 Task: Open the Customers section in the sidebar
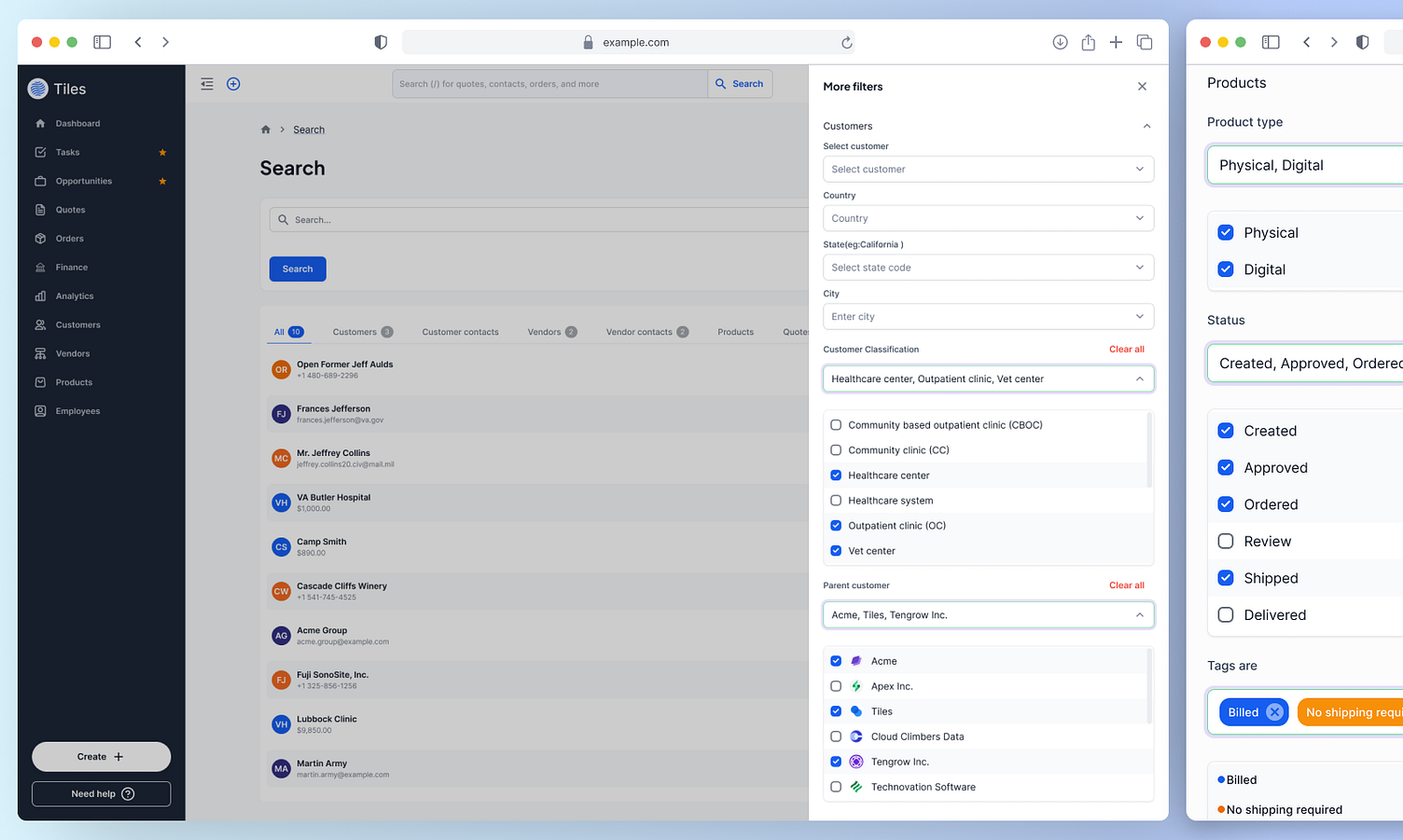[41, 324]
